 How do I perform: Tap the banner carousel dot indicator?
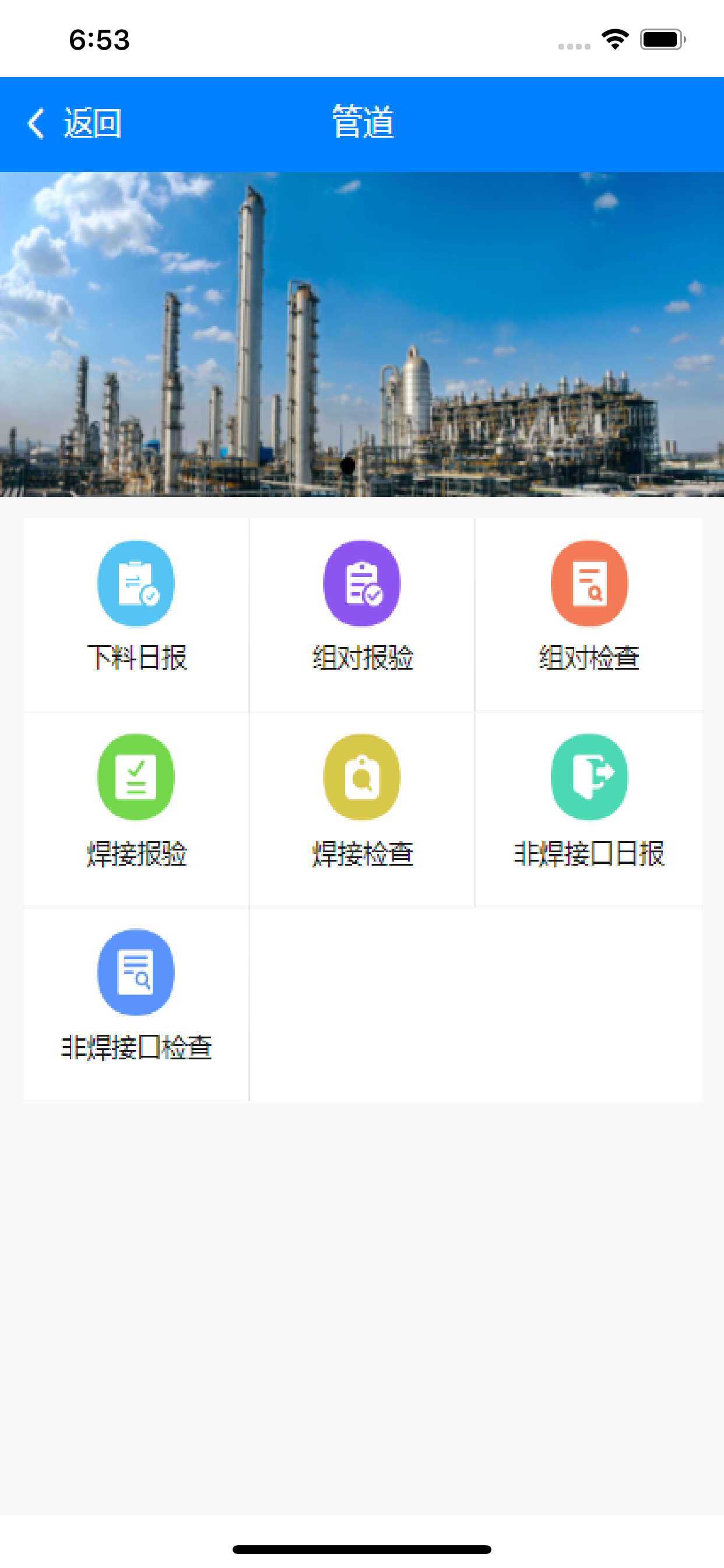(348, 466)
